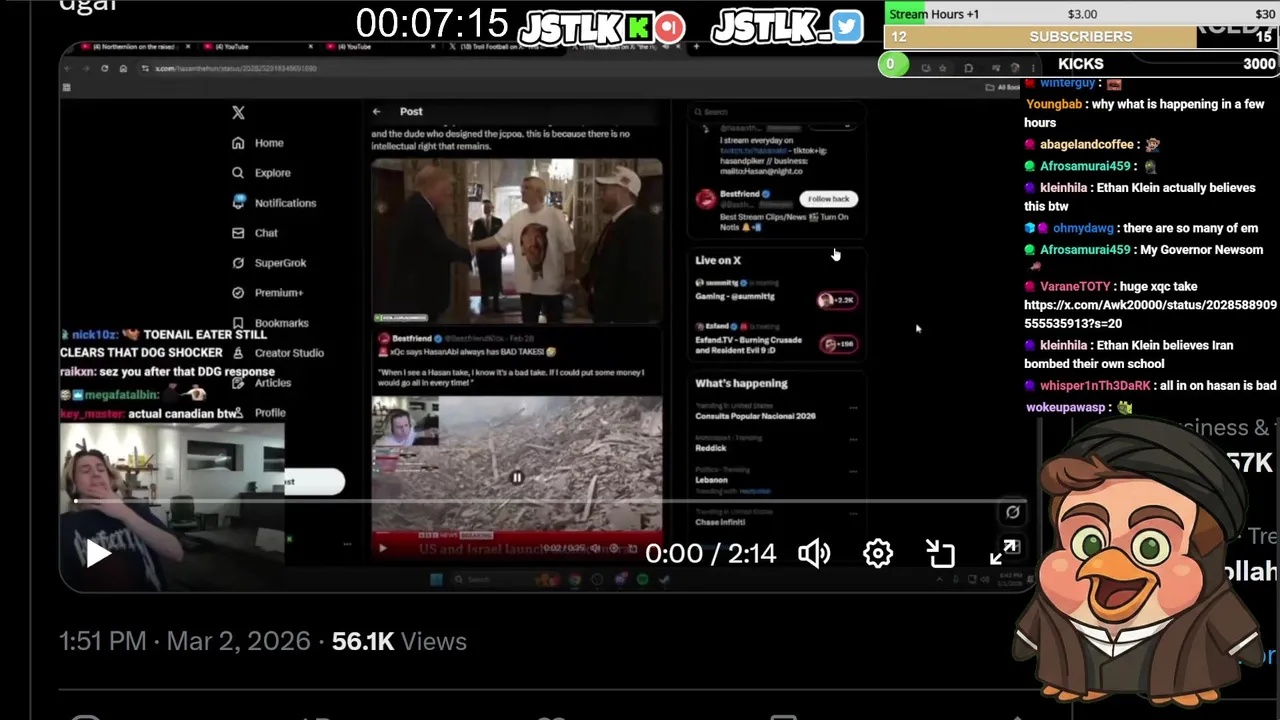
Task: Click the Grok icon above the fullscreen button
Action: point(1012,512)
